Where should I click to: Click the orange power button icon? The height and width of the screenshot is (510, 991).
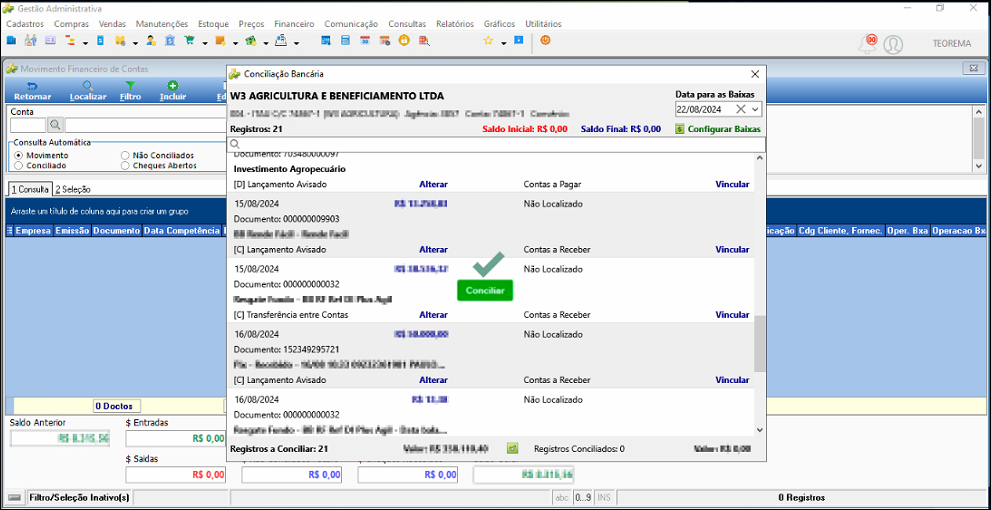pos(545,40)
